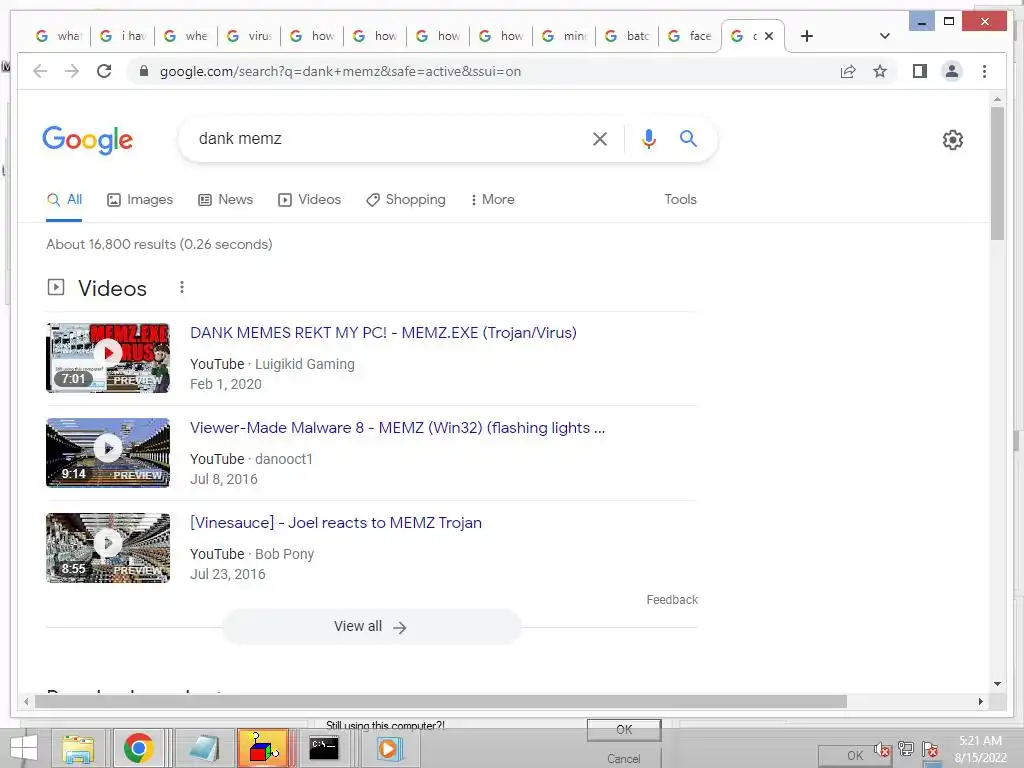
Task: Bookmark this page with the star icon
Action: 880,71
